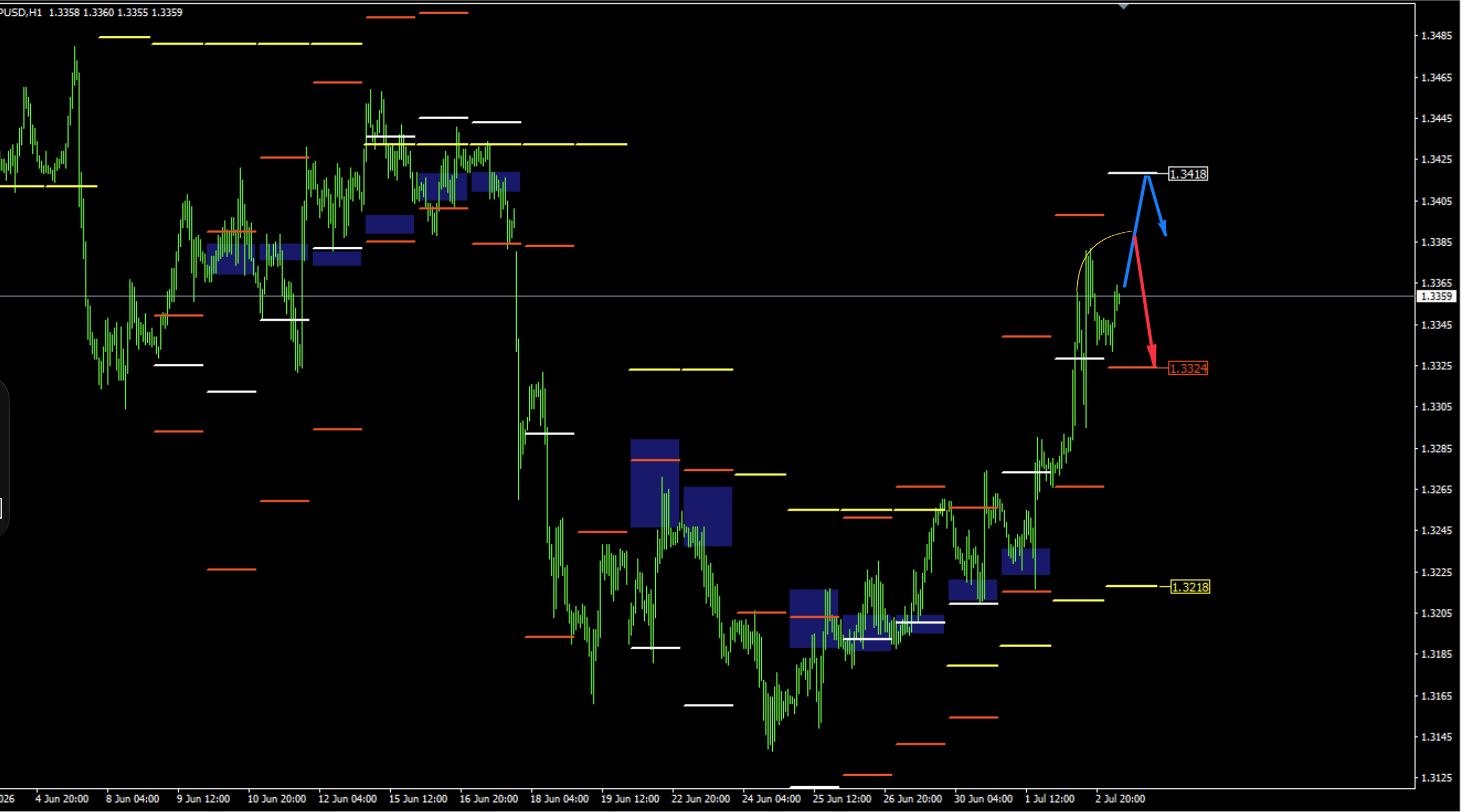Select the white 1.3418 price label
Viewport: 1462px width, 812px height.
(x=1188, y=174)
